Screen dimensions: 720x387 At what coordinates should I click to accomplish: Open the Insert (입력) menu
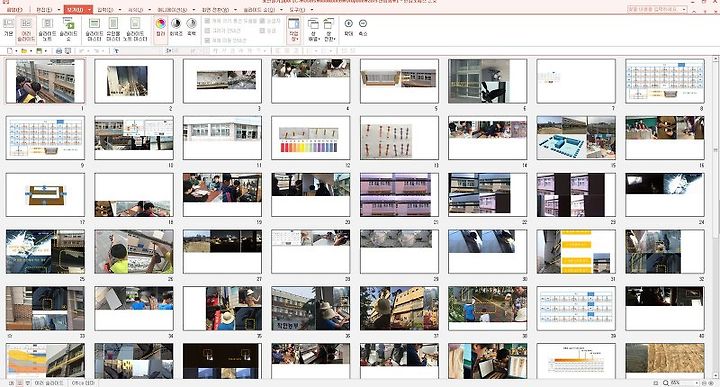(105, 10)
